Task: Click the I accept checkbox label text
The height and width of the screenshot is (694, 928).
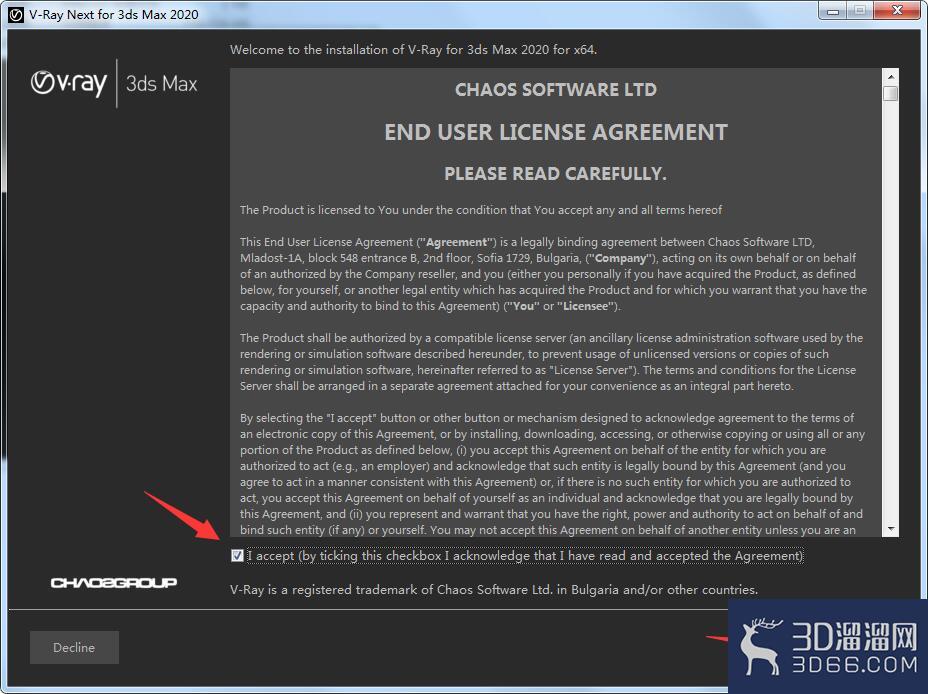Action: pyautogui.click(x=525, y=556)
